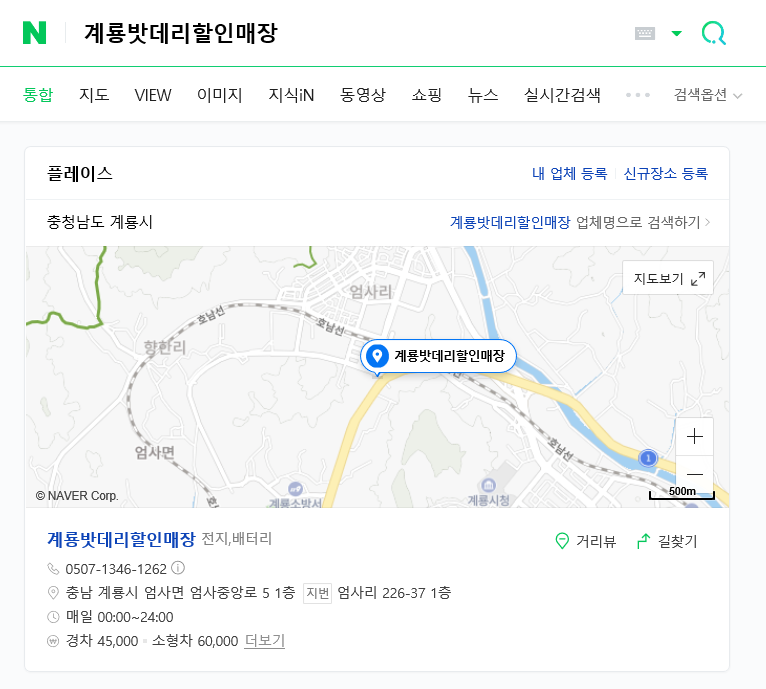Select the 동영상 tab

pos(362,95)
